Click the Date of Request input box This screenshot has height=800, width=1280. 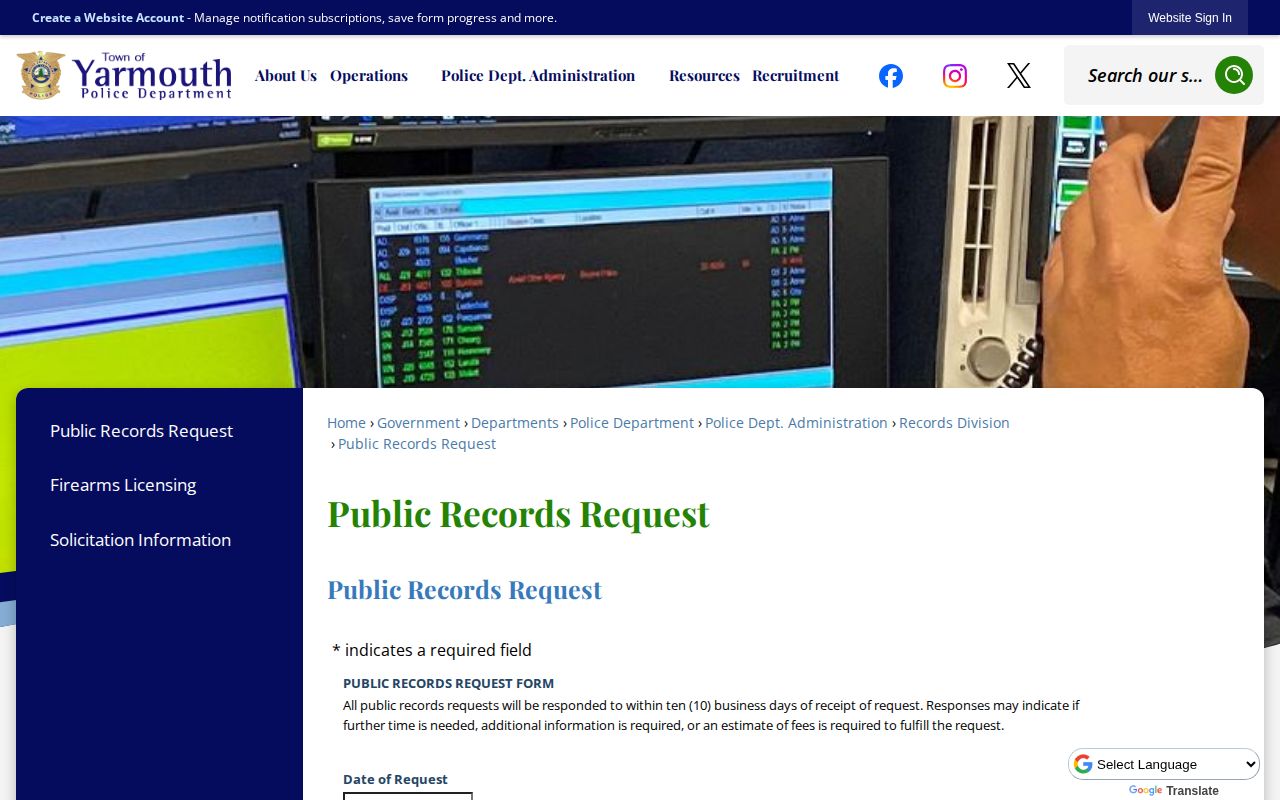coord(408,796)
